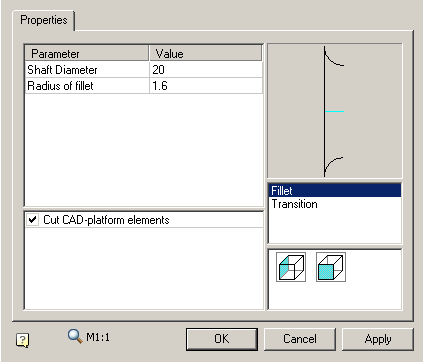Select Transition in the type list
This screenshot has width=423, height=362.
(334, 204)
